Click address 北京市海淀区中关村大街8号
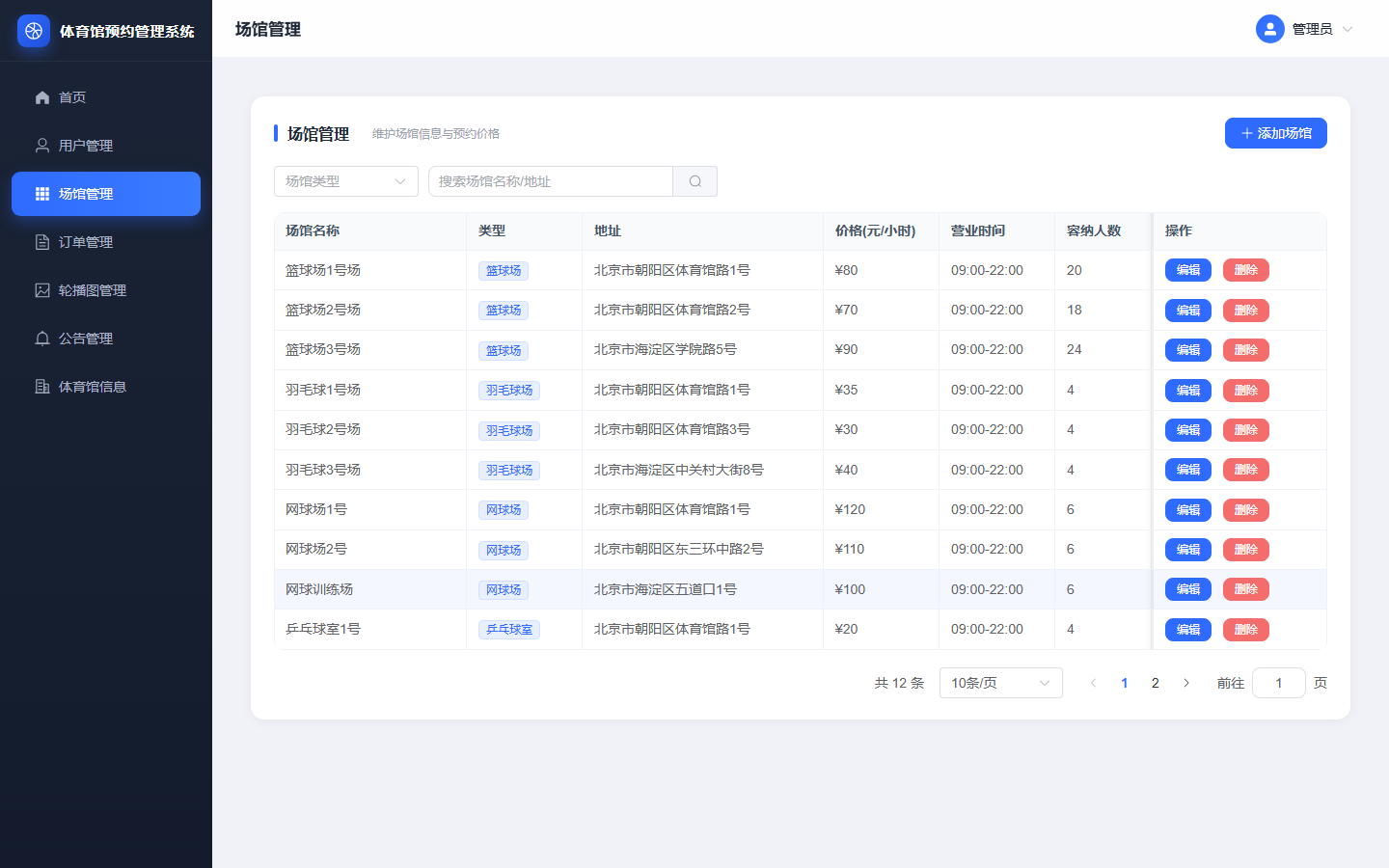This screenshot has width=1389, height=868. [x=679, y=470]
